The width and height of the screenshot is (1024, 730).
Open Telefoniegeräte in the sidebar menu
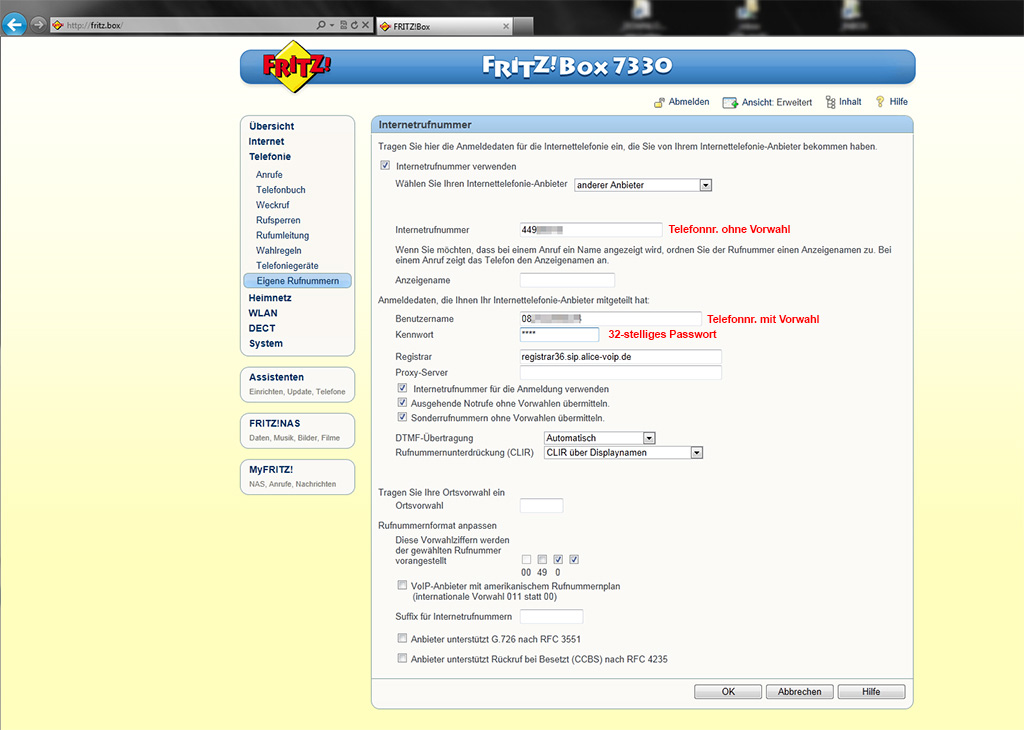pyautogui.click(x=286, y=266)
